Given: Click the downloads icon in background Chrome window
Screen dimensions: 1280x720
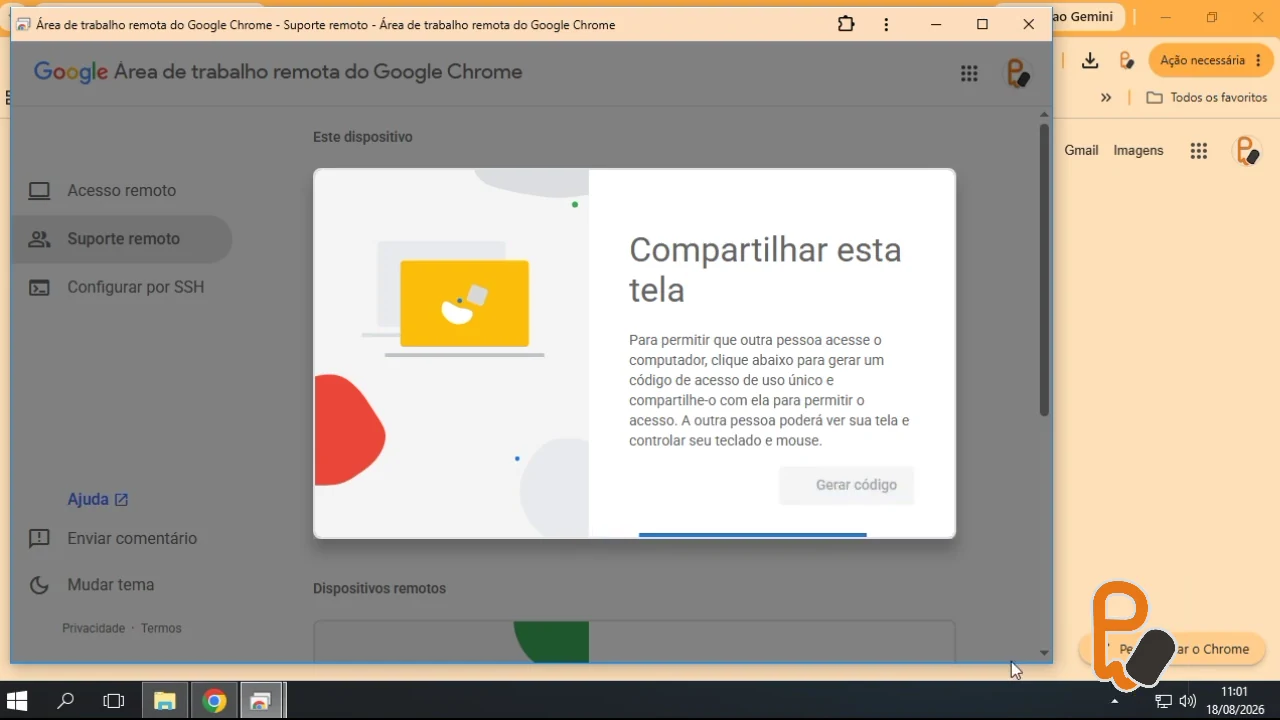Looking at the screenshot, I should tap(1090, 61).
